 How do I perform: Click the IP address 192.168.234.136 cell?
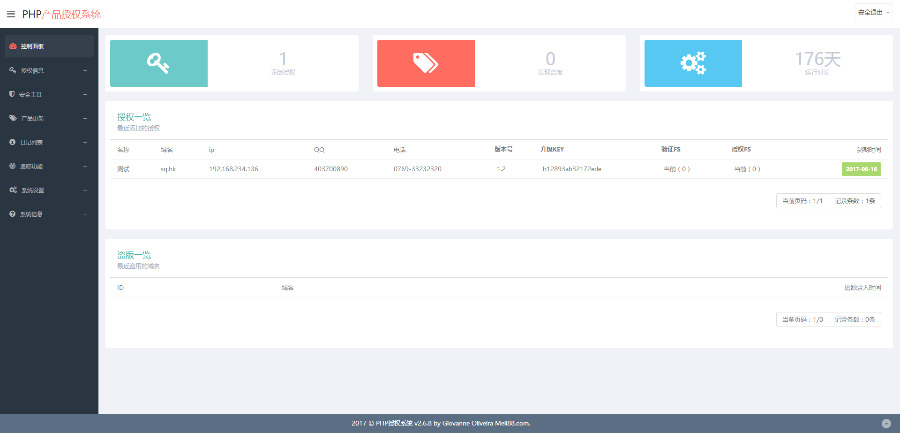pyautogui.click(x=233, y=169)
